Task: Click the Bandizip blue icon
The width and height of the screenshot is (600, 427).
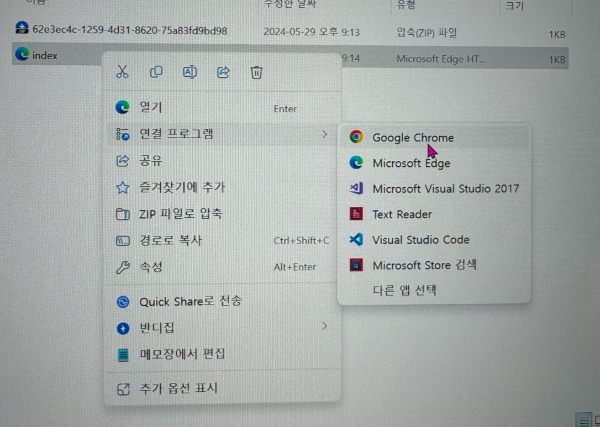Action: pos(123,328)
